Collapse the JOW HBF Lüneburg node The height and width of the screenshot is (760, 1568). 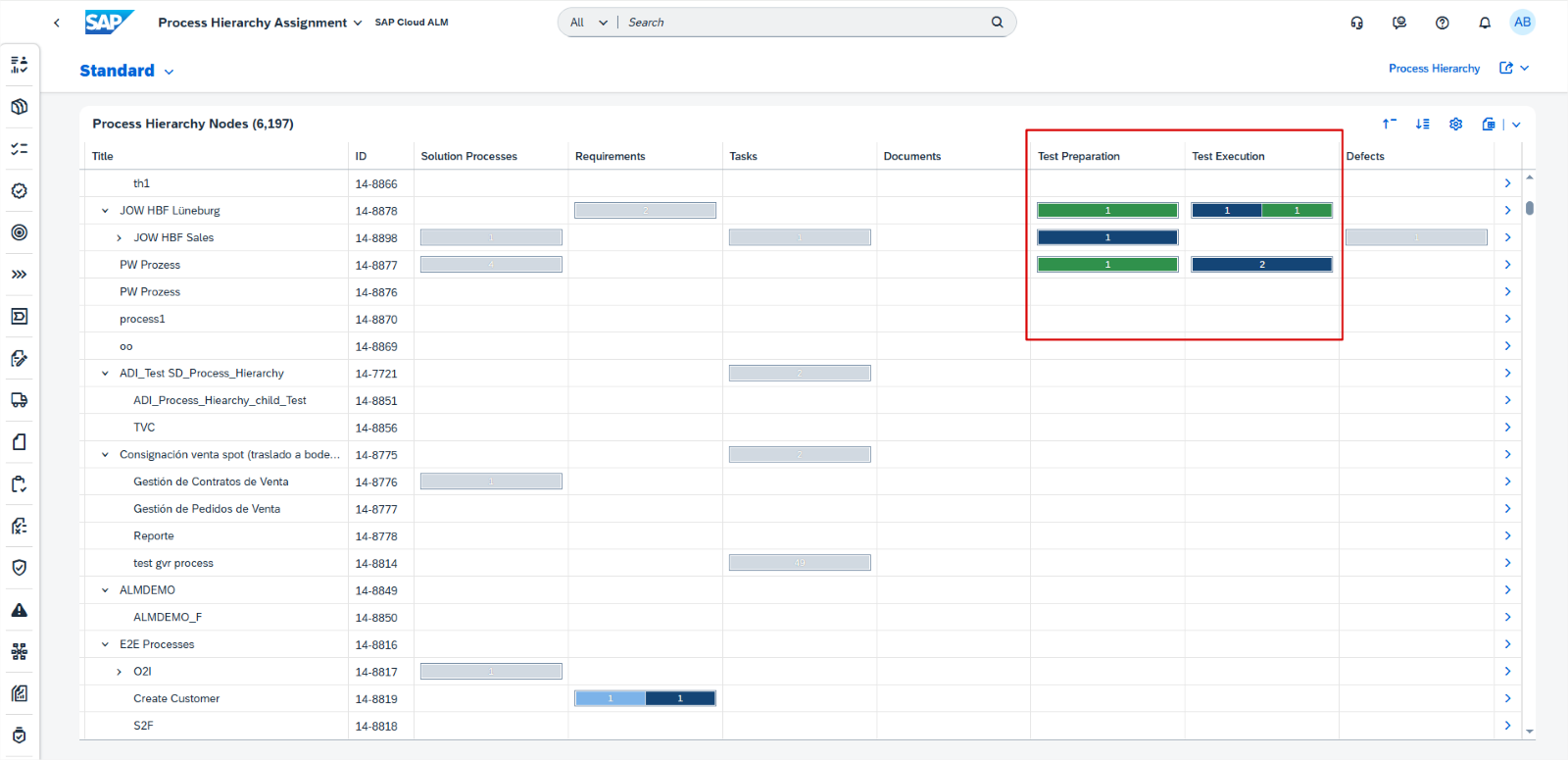[x=105, y=211]
